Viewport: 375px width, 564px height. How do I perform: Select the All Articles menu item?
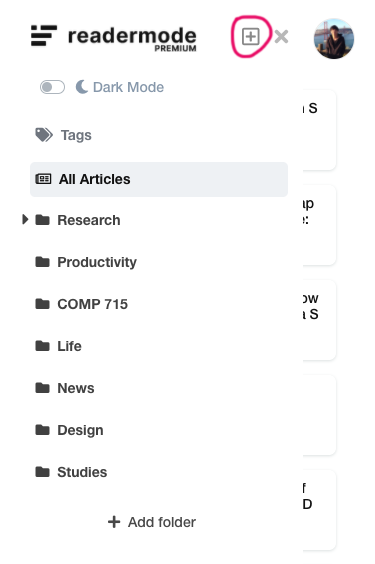(x=159, y=179)
